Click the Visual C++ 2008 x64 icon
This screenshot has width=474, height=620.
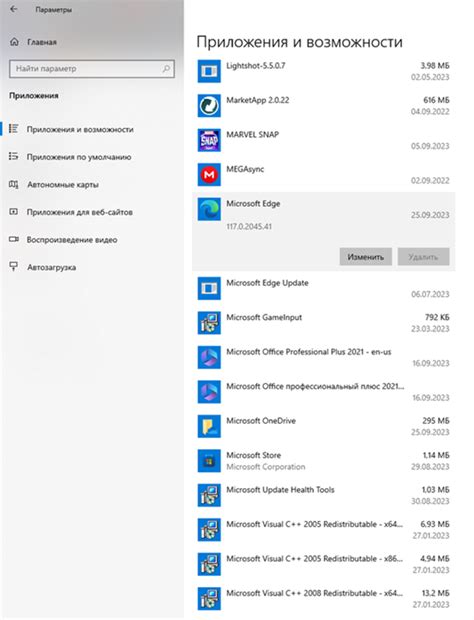[209, 598]
